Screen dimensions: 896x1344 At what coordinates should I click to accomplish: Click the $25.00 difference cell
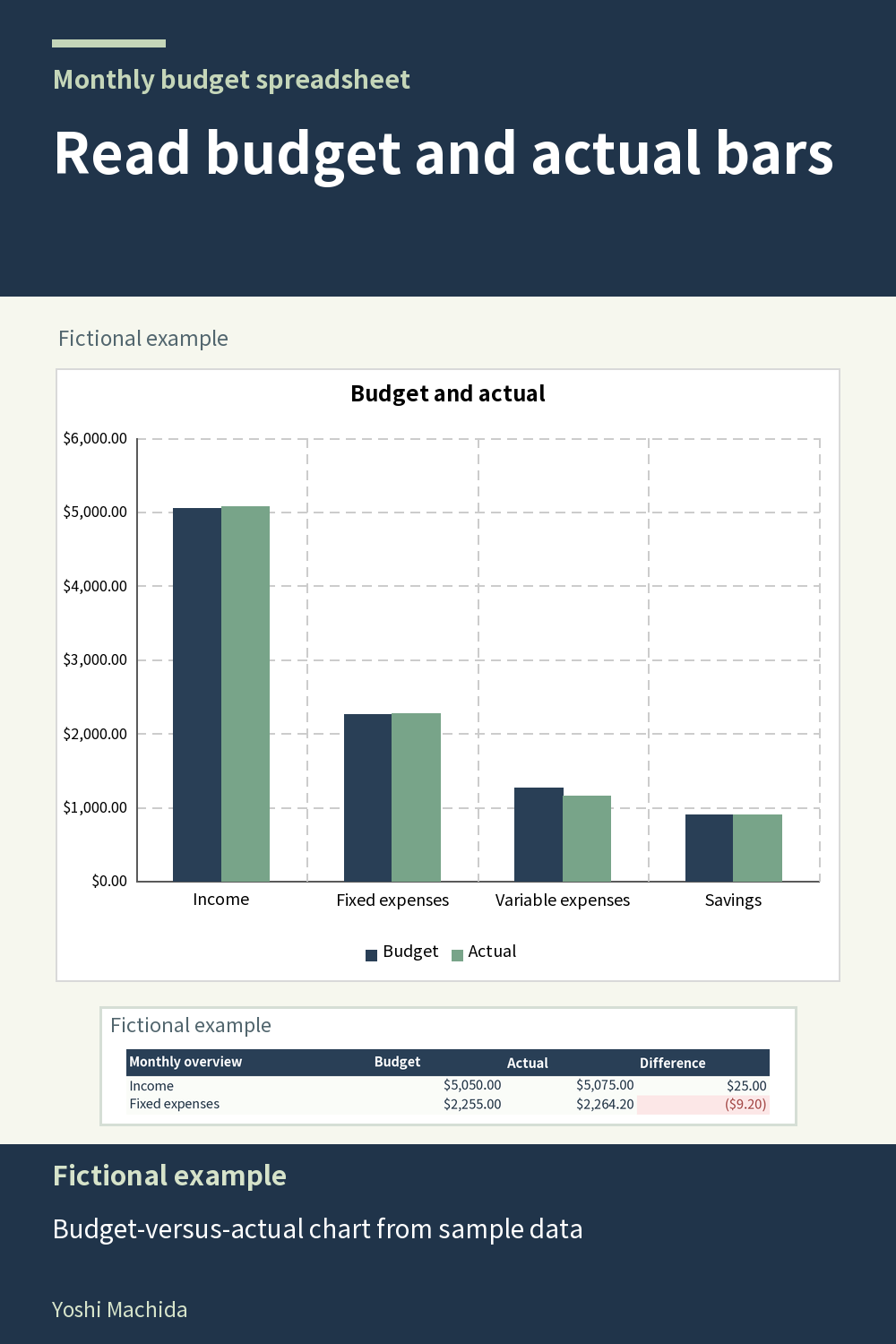[746, 1086]
